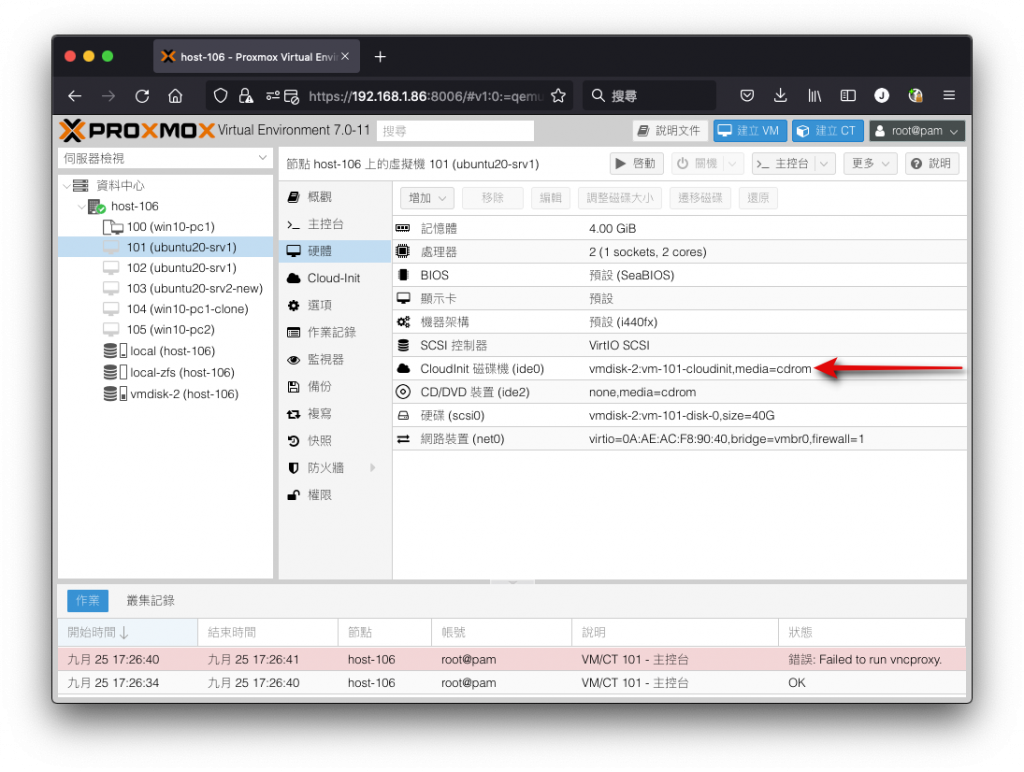Collapse the host-106 node arrow
Viewport: 1024px width, 772px height.
pos(82,206)
